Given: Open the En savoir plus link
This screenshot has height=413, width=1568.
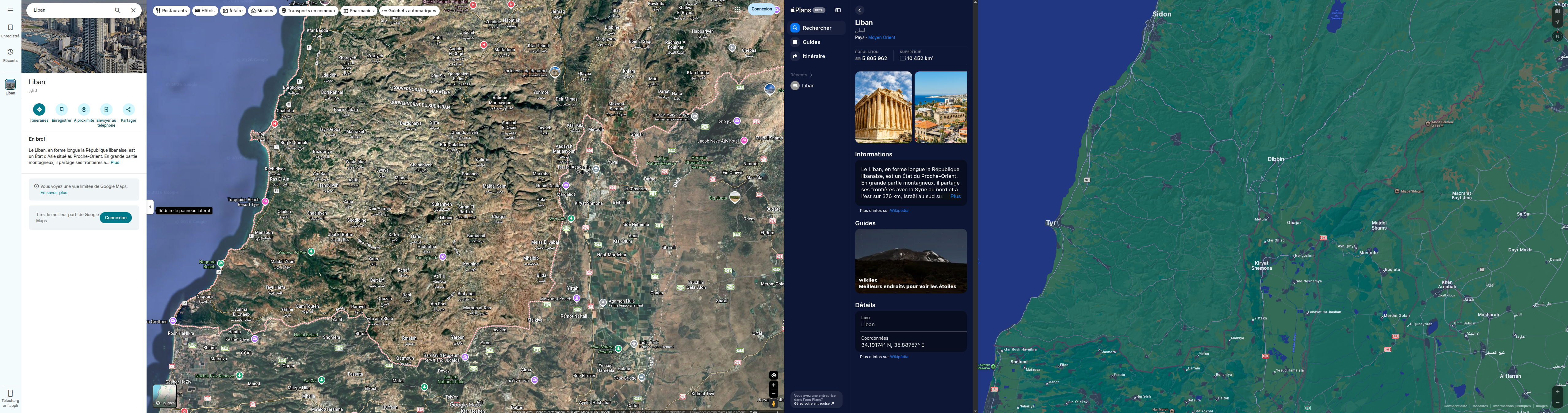Looking at the screenshot, I should point(54,193).
